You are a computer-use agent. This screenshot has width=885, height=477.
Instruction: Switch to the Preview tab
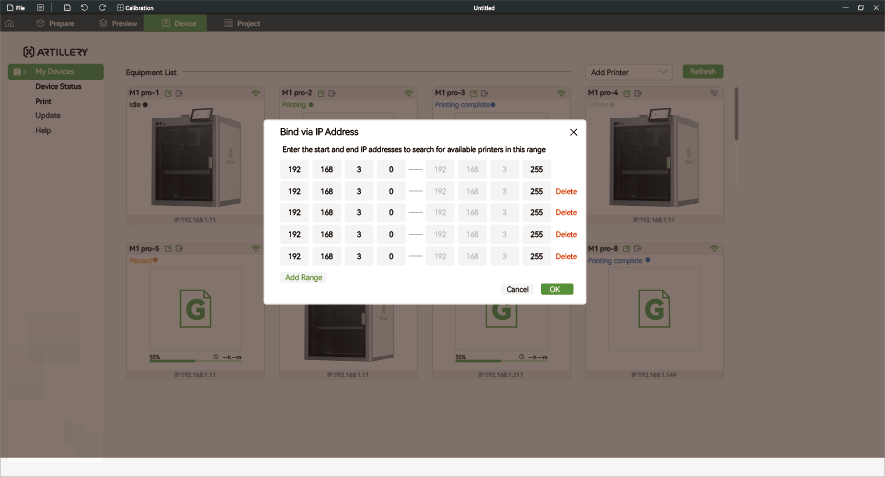click(x=118, y=24)
